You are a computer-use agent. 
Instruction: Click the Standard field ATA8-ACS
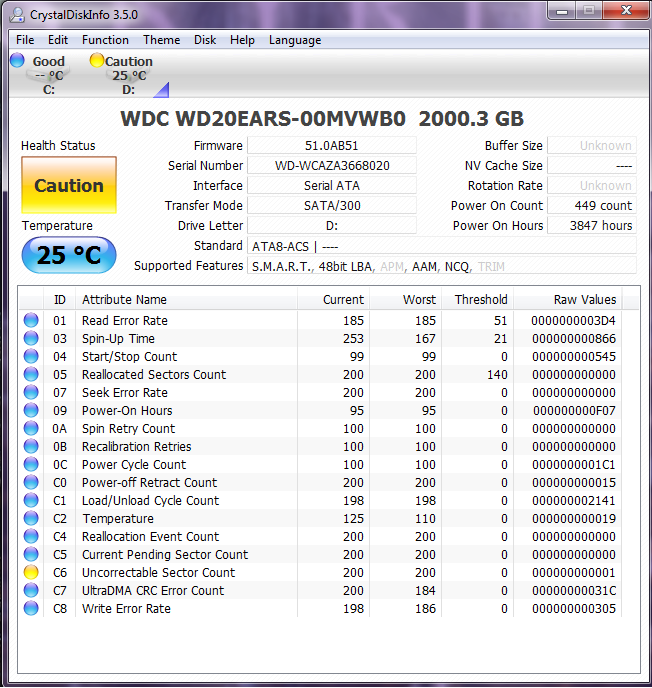click(x=442, y=246)
